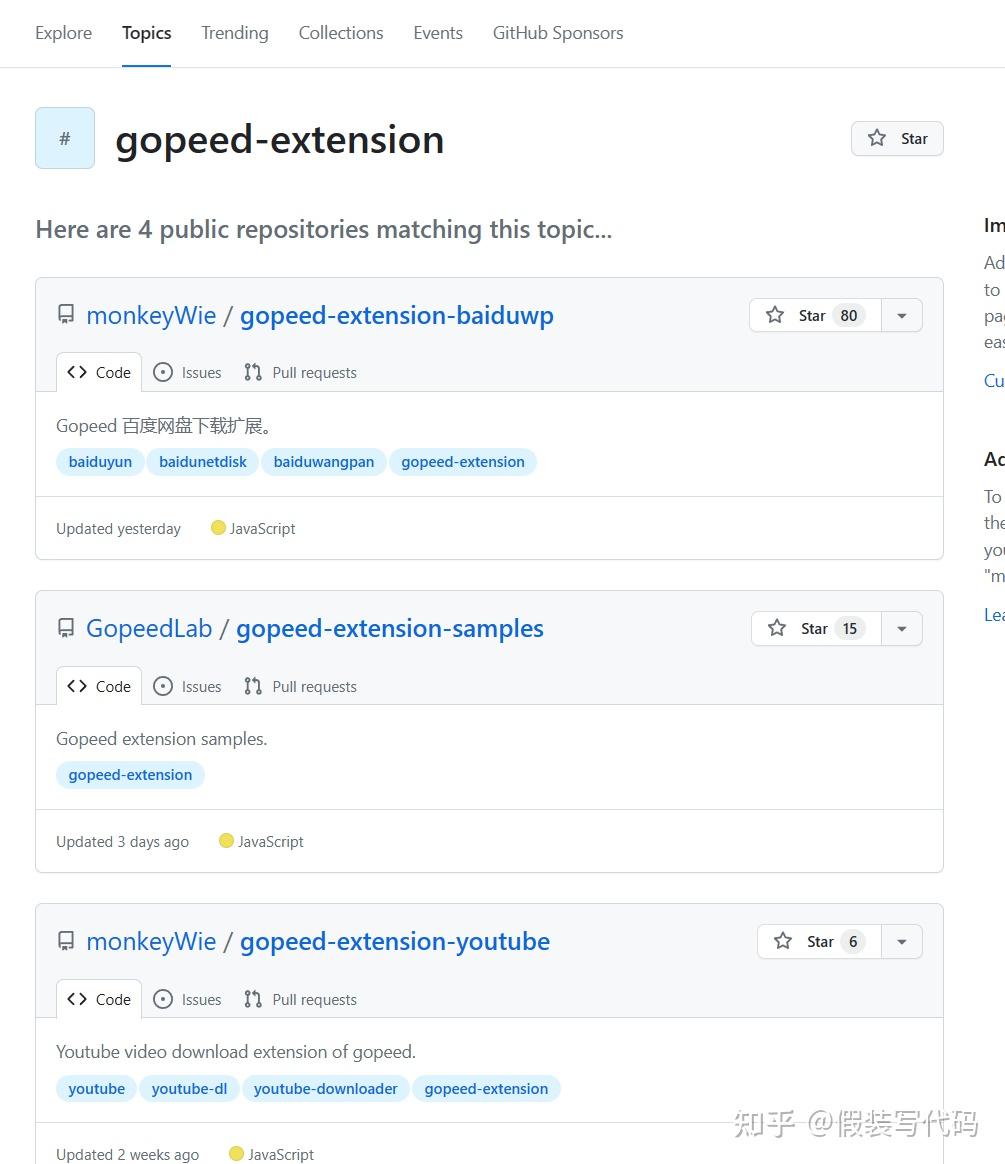Visit the GopeedLab owner link
The image size is (1005, 1164).
149,628
